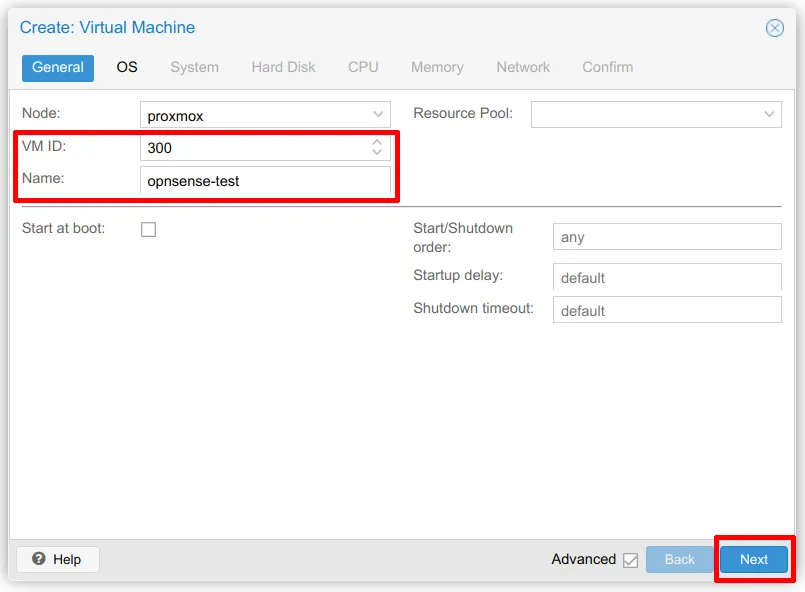The height and width of the screenshot is (592, 805).
Task: Proceed with the Next button
Action: [754, 559]
